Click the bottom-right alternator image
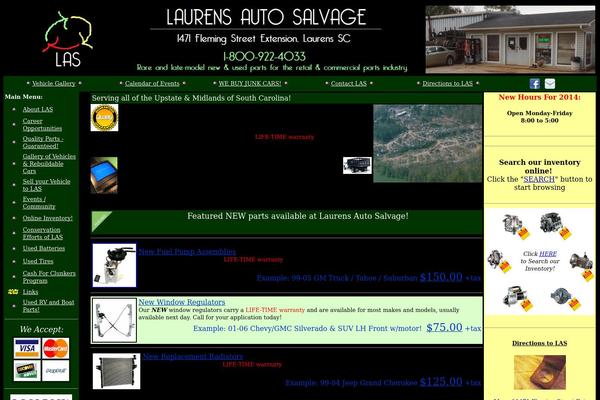Screen dimensions: 600x400 click(566, 299)
